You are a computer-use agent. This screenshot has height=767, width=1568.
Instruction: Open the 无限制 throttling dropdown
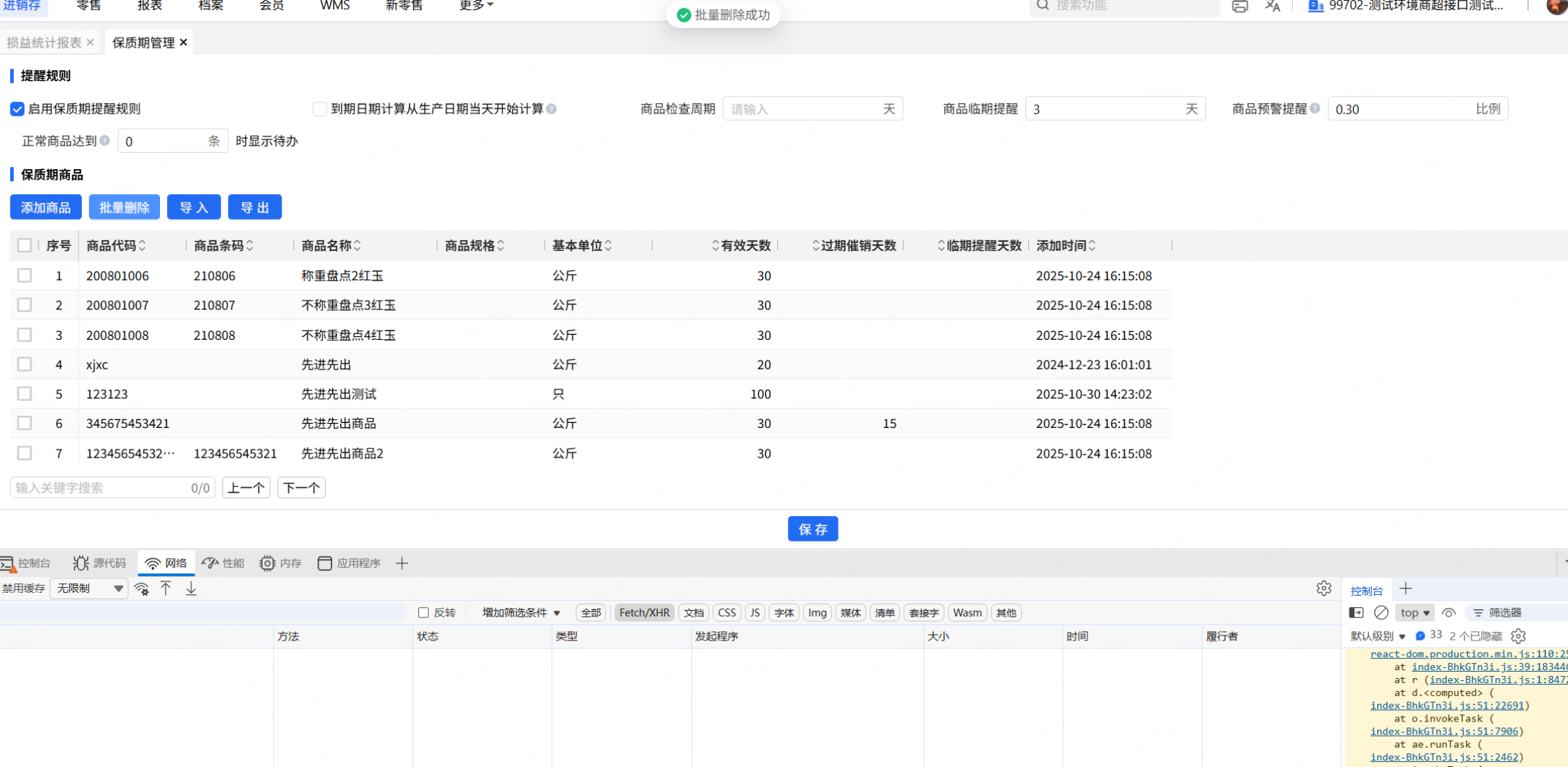(x=90, y=589)
